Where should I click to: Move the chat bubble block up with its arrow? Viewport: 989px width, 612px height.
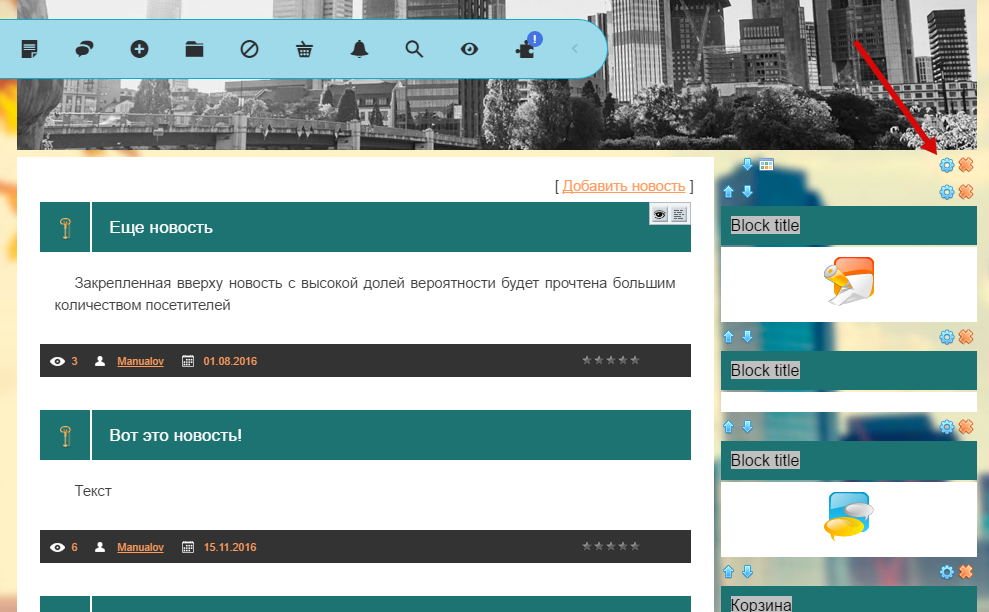(x=729, y=427)
